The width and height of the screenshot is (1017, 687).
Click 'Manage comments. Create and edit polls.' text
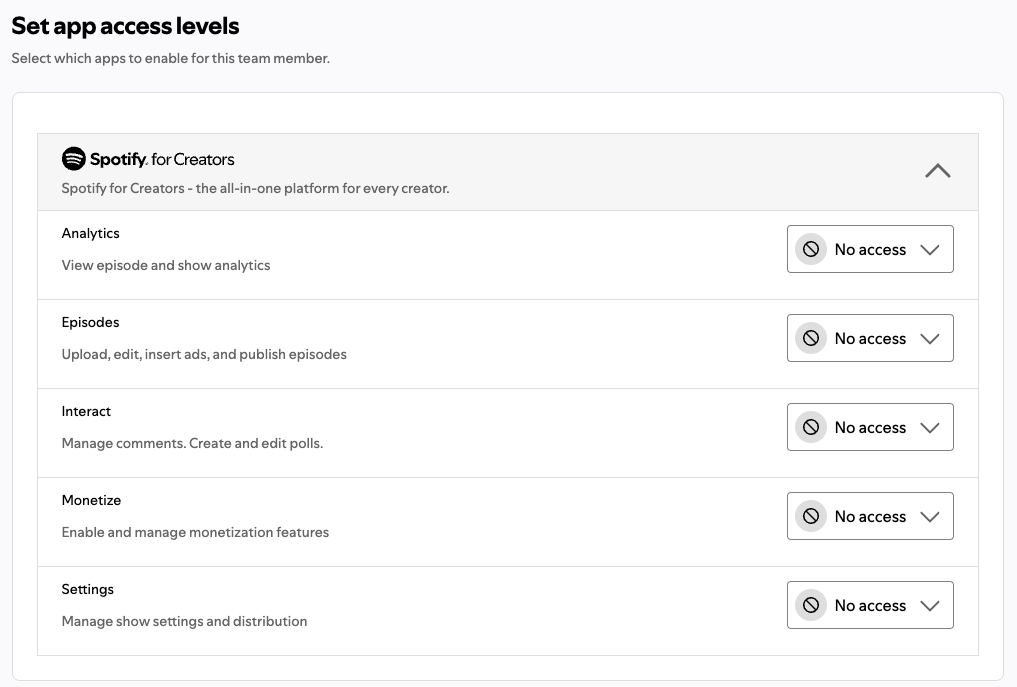(192, 443)
